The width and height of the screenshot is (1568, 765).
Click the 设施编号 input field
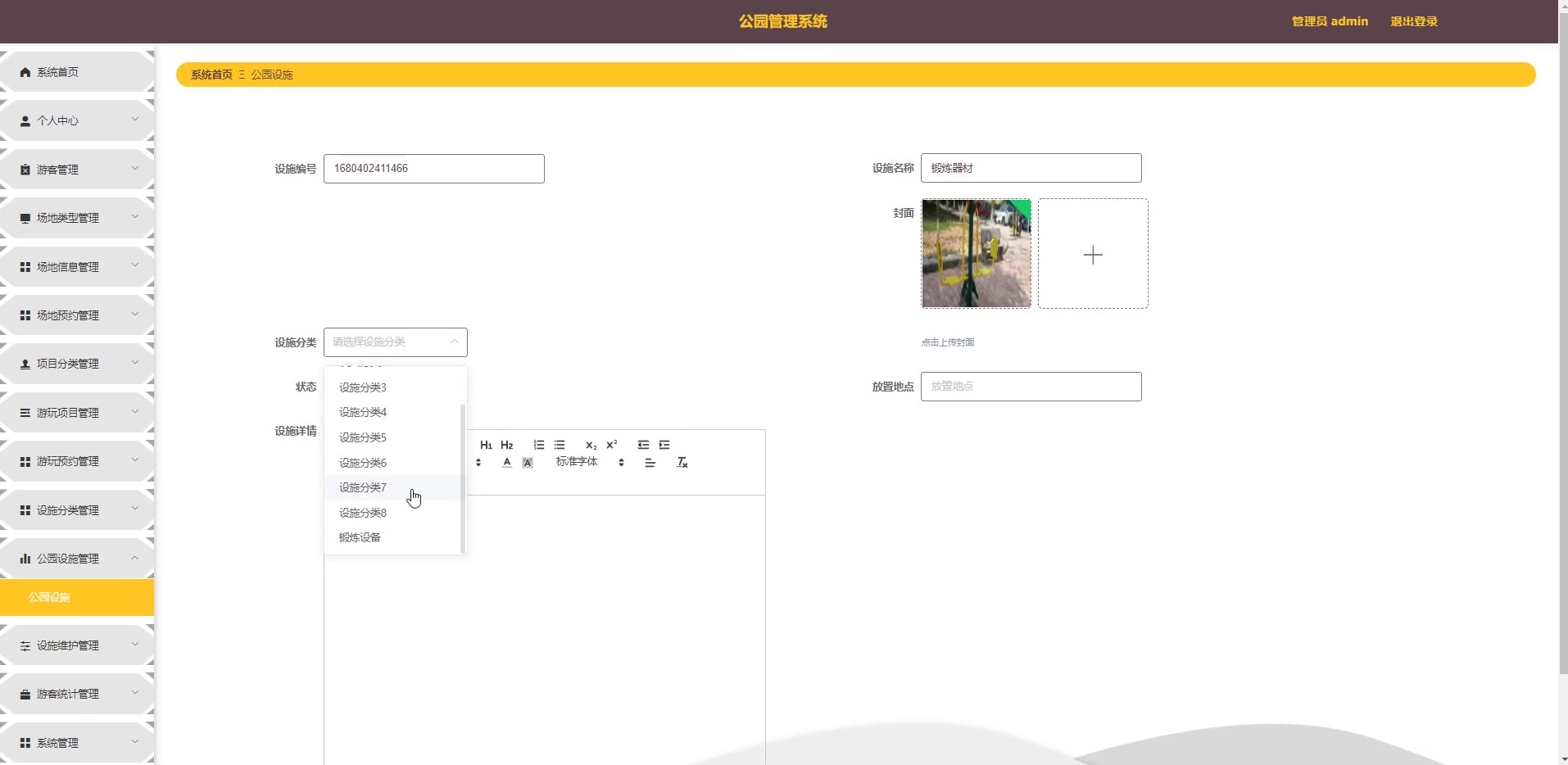(x=434, y=169)
